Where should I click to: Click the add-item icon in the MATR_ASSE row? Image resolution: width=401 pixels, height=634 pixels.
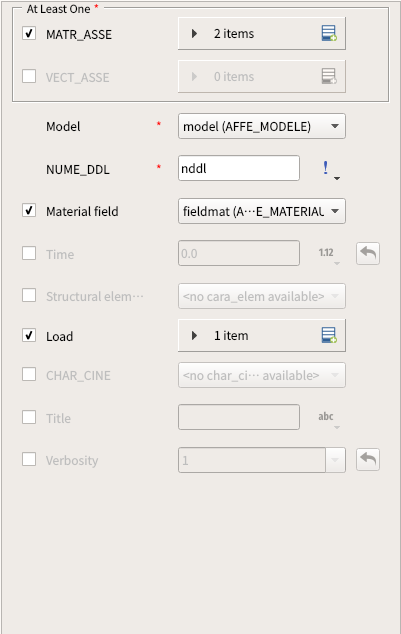coord(329,33)
